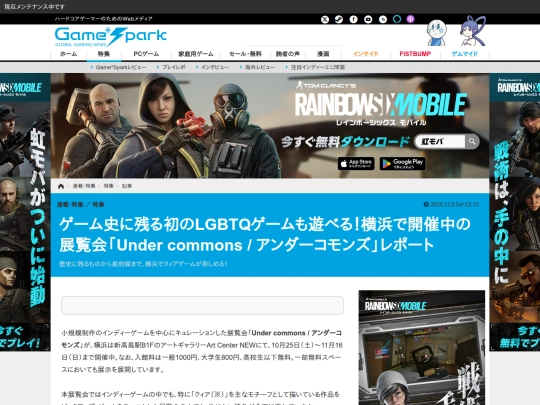540x405 pixels.
Task: Click the Rainbow Six Mobile sidebar ad
Action: (422, 347)
